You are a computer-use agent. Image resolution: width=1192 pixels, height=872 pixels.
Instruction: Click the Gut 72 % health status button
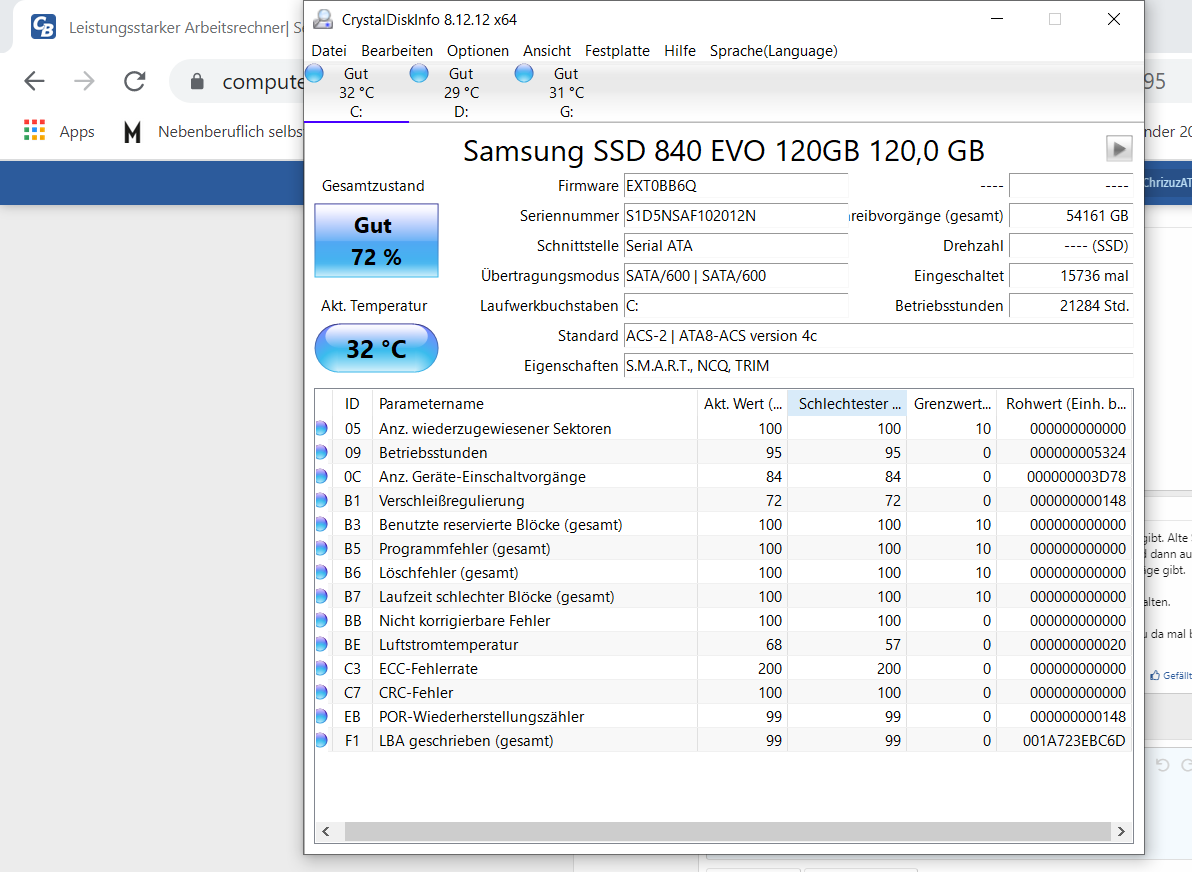pos(376,240)
